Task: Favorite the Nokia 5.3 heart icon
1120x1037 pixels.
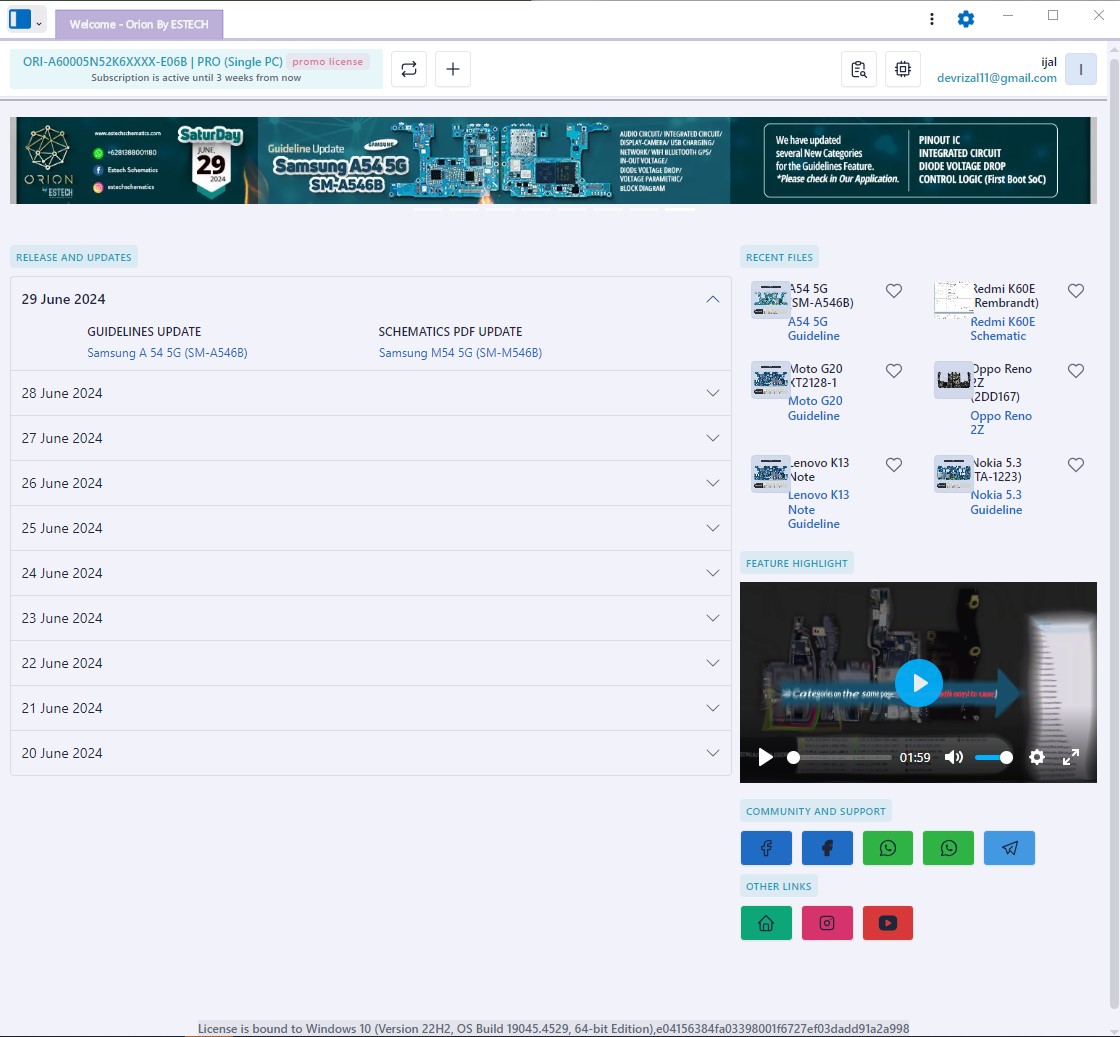Action: pos(1076,465)
